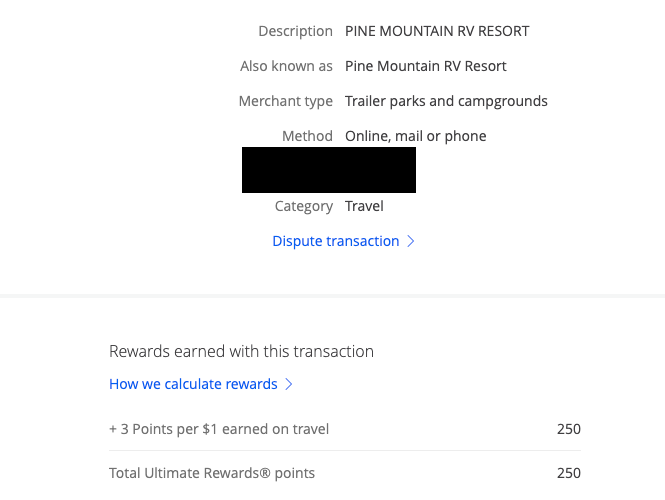Click the arrow next to How we calculate rewards

click(x=289, y=384)
